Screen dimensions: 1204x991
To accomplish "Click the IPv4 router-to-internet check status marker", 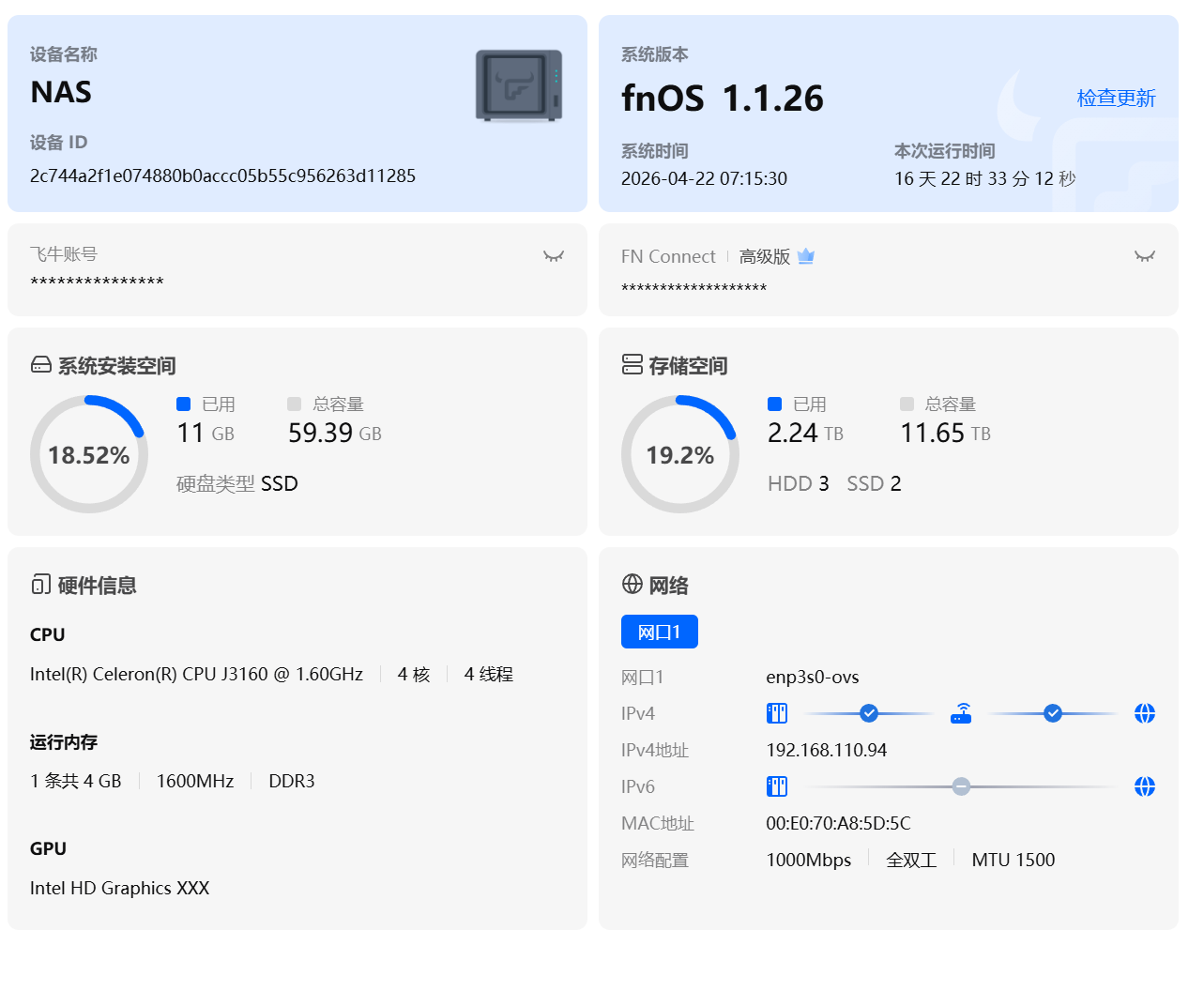I will click(1053, 713).
